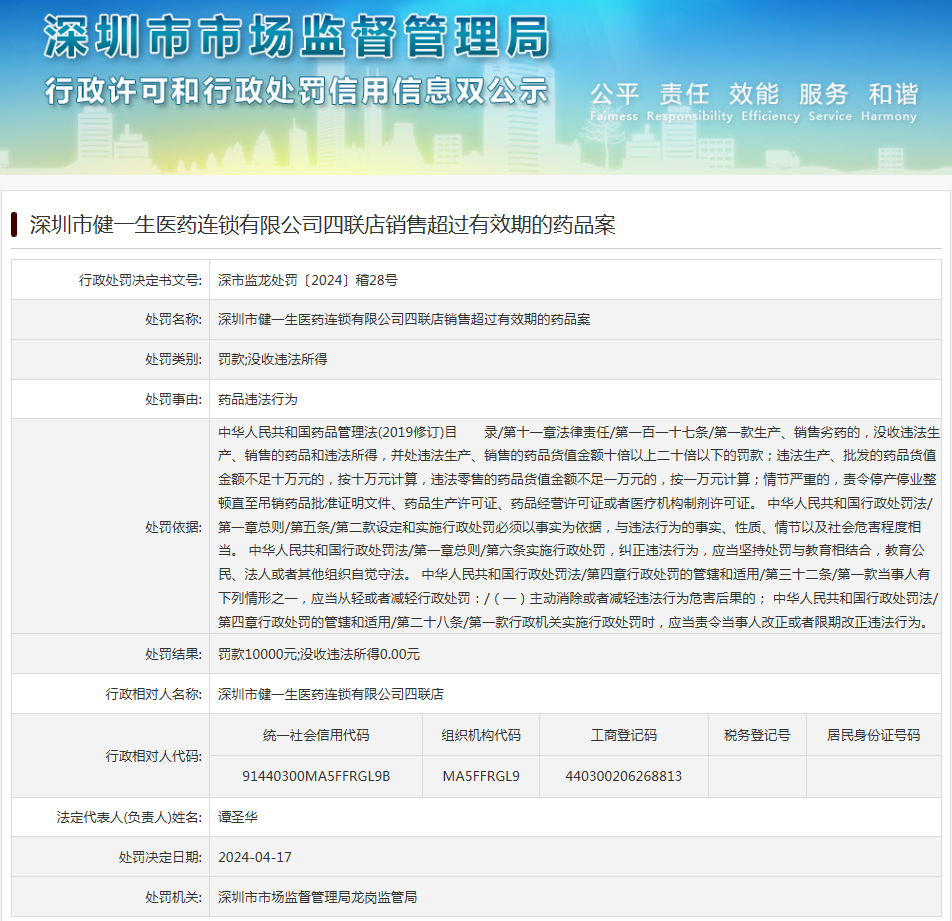
Task: Click the 深圳市市场监督管理局龙岗监管局 authority name
Action: pyautogui.click(x=317, y=897)
